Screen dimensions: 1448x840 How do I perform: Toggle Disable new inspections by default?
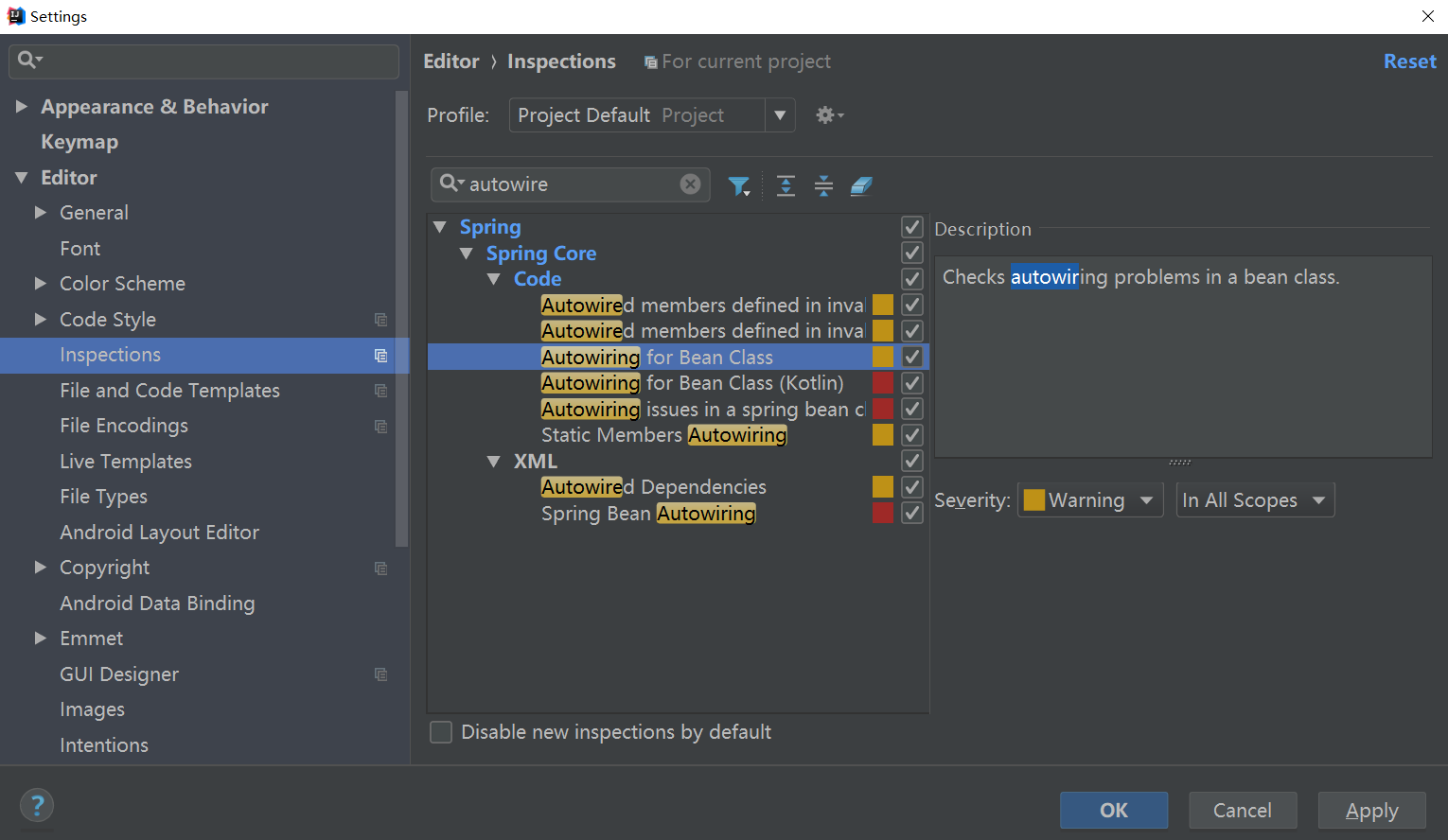pyautogui.click(x=441, y=732)
